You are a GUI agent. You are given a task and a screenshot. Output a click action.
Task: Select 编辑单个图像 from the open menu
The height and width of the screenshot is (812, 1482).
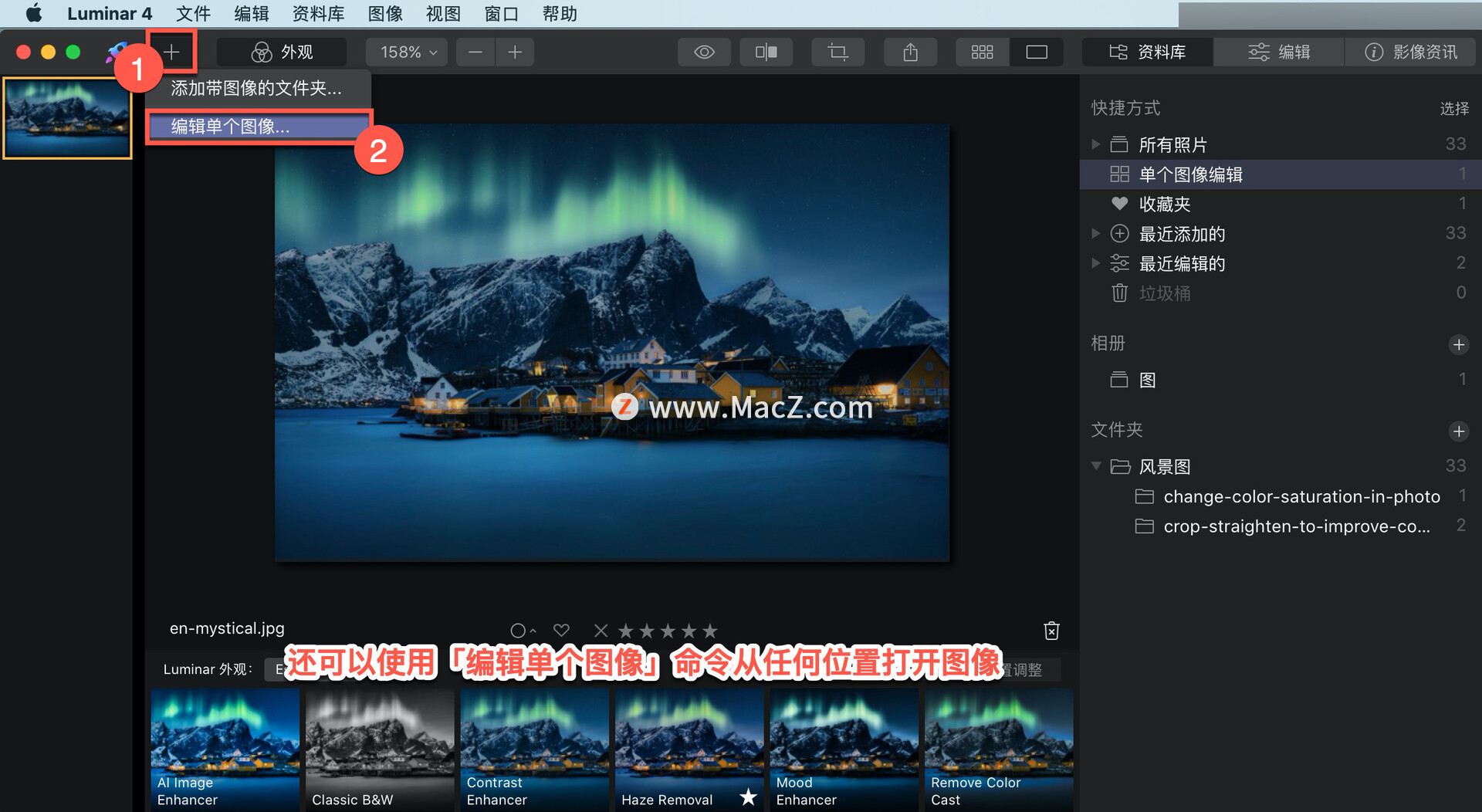pyautogui.click(x=228, y=126)
